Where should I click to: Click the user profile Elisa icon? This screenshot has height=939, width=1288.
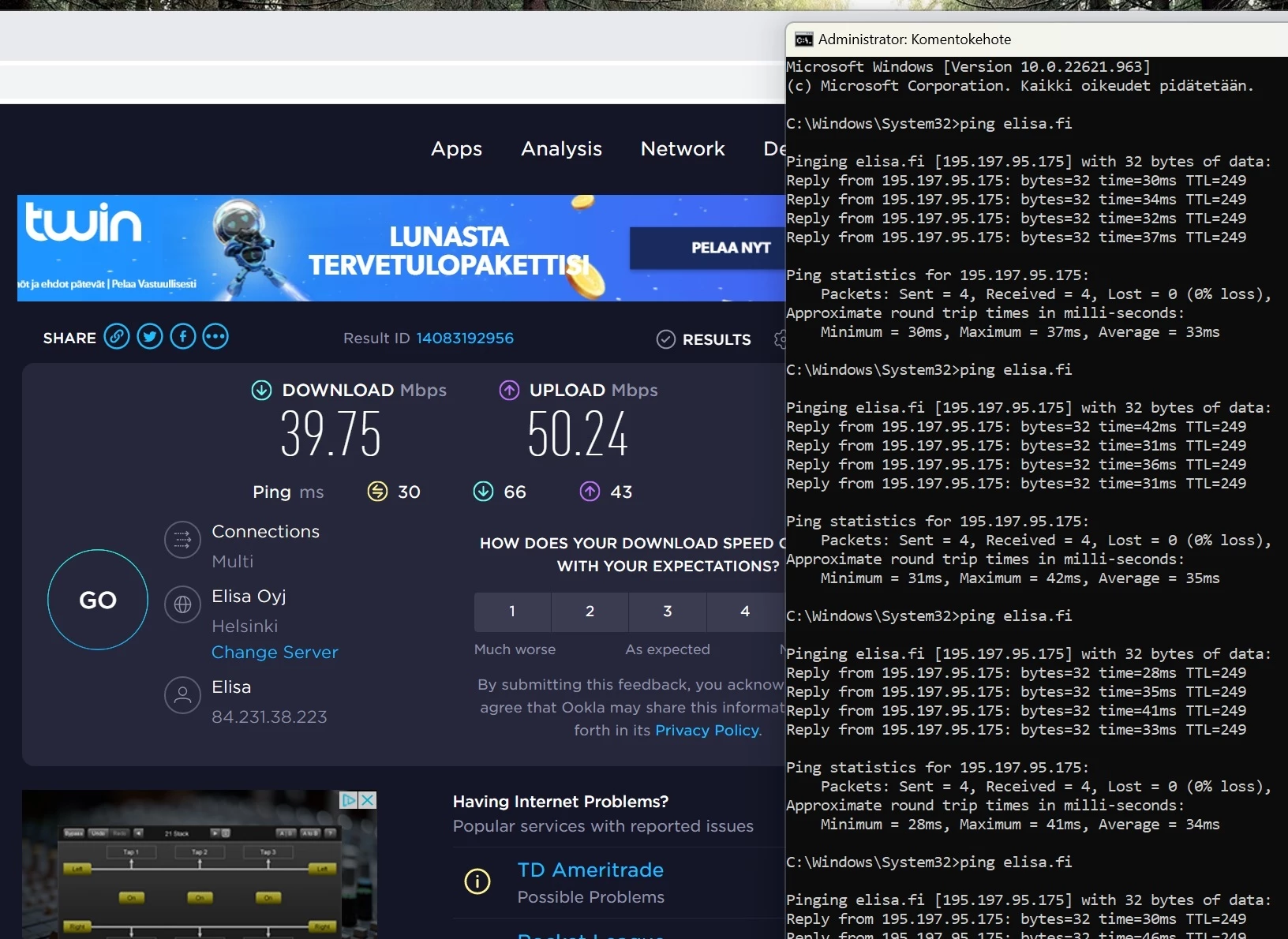pyautogui.click(x=182, y=695)
